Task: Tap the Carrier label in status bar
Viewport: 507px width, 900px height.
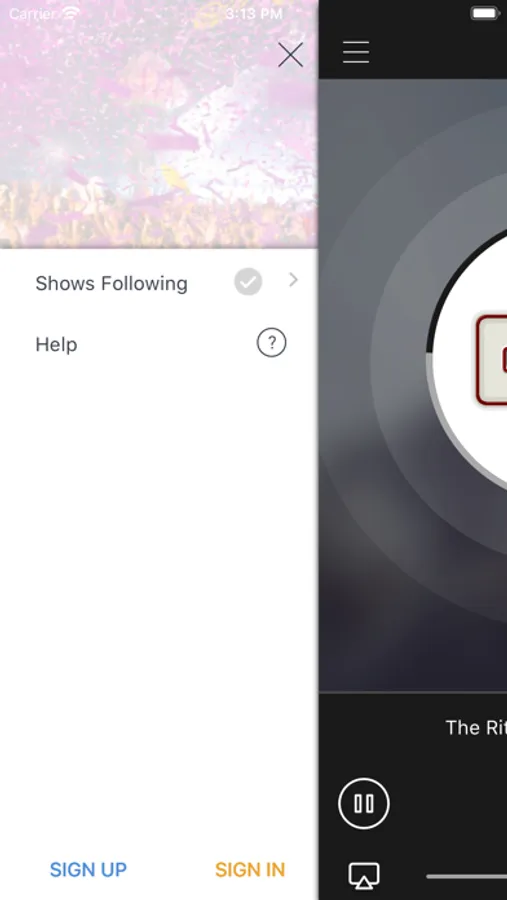Action: click(x=32, y=14)
